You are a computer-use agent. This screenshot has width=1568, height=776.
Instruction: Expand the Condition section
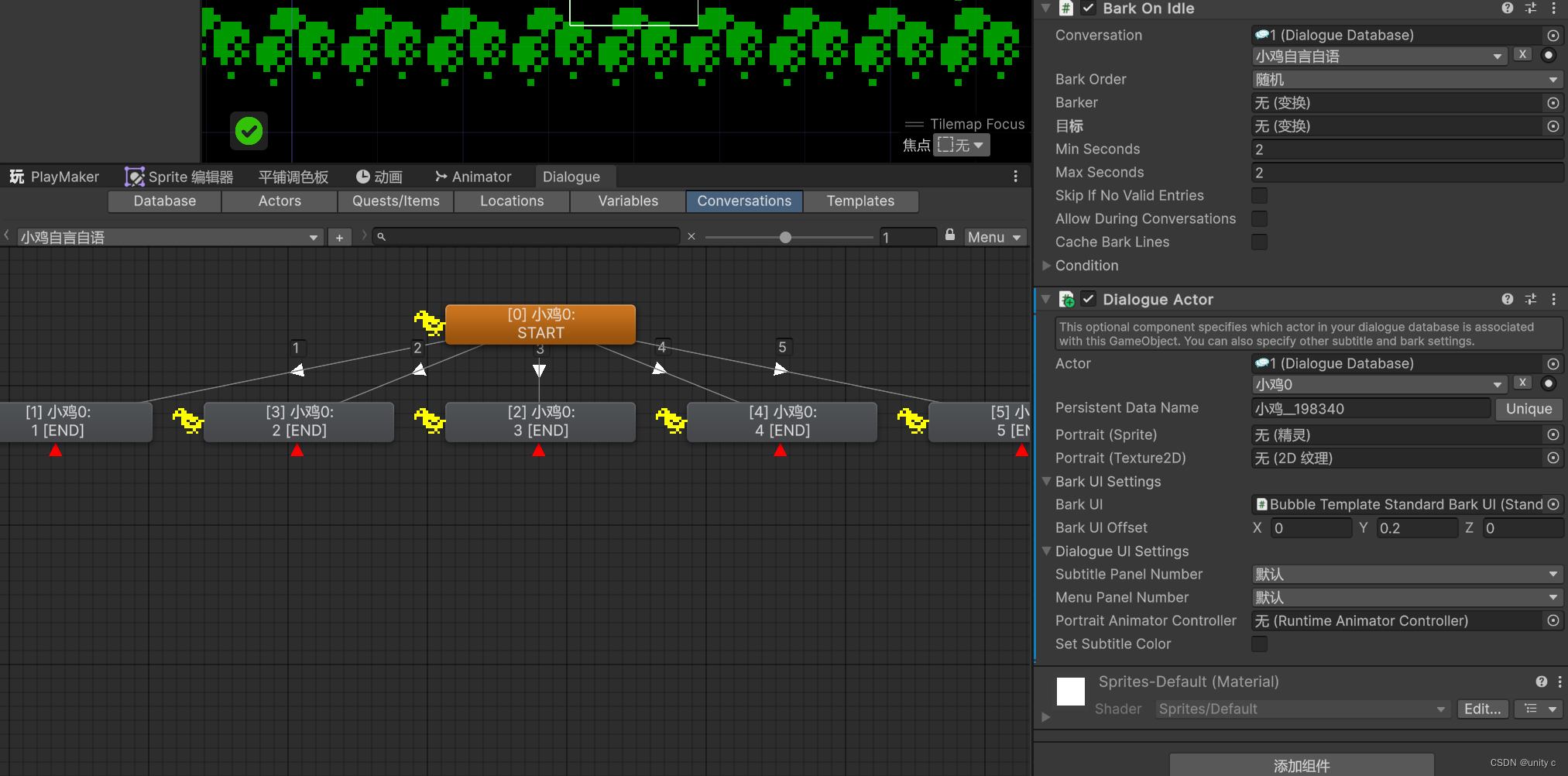[x=1047, y=266]
